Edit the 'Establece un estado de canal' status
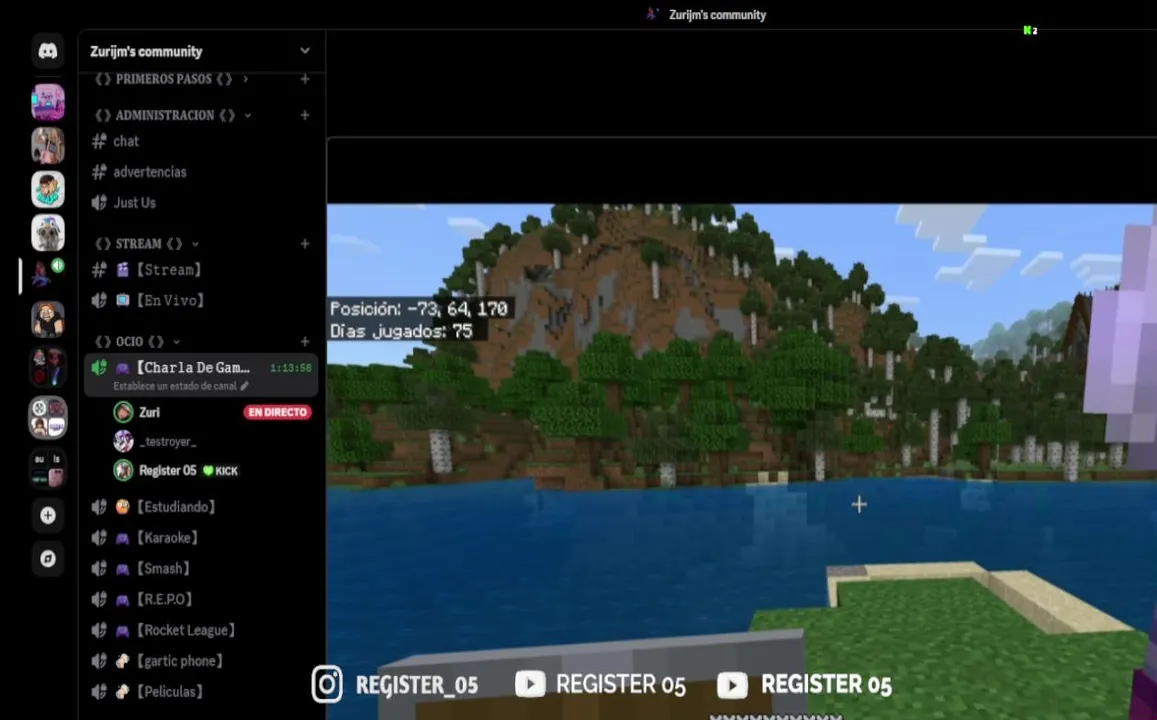Image resolution: width=1157 pixels, height=720 pixels. [181, 386]
